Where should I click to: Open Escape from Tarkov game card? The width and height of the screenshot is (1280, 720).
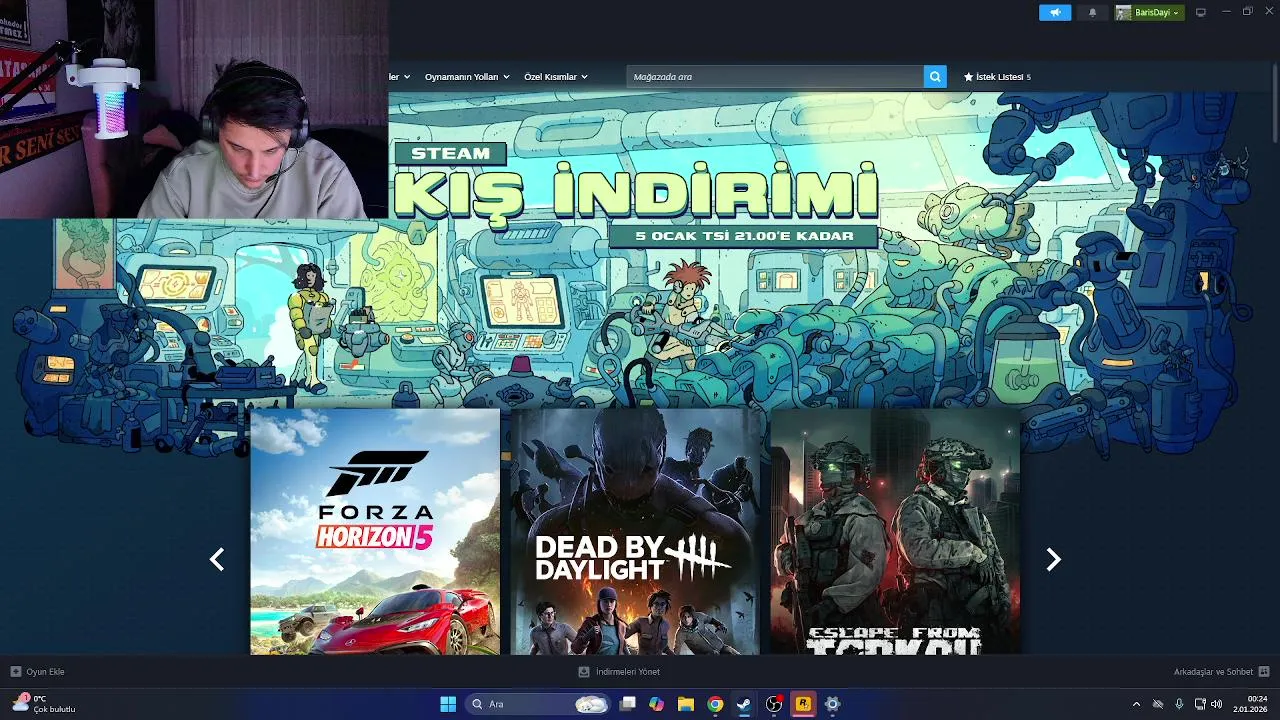895,532
